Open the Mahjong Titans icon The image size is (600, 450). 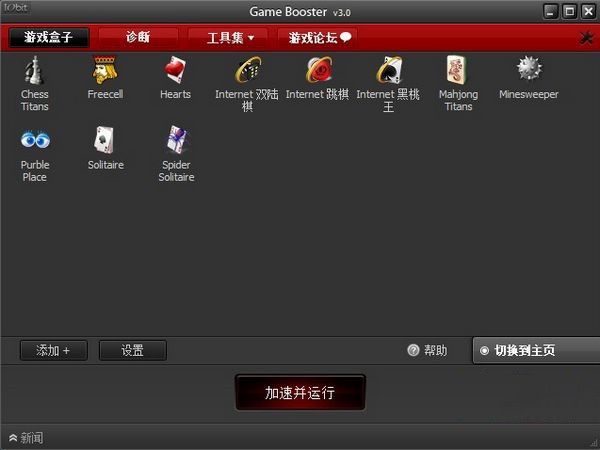(x=458, y=71)
